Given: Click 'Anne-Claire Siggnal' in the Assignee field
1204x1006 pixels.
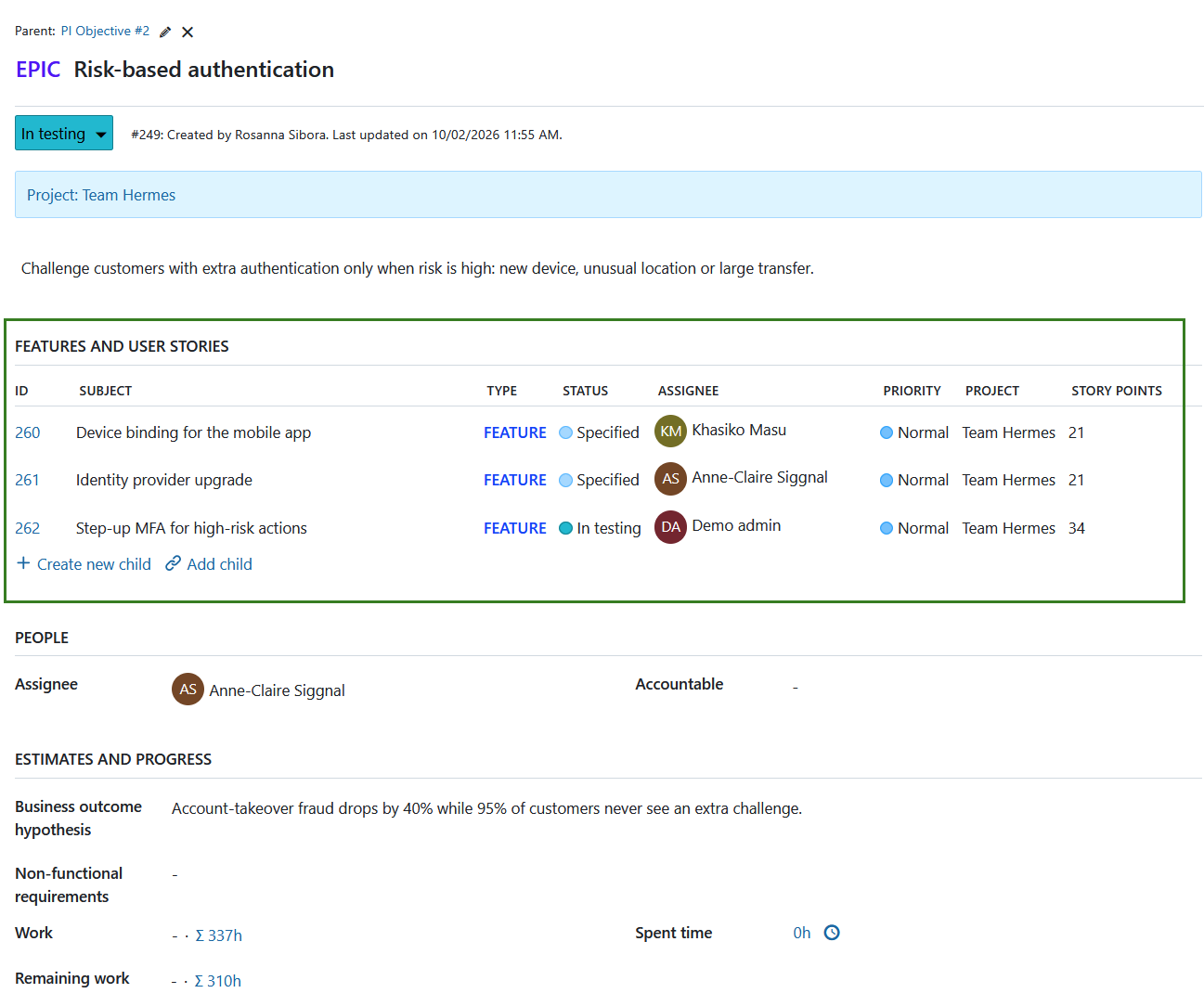Looking at the screenshot, I should point(277,690).
